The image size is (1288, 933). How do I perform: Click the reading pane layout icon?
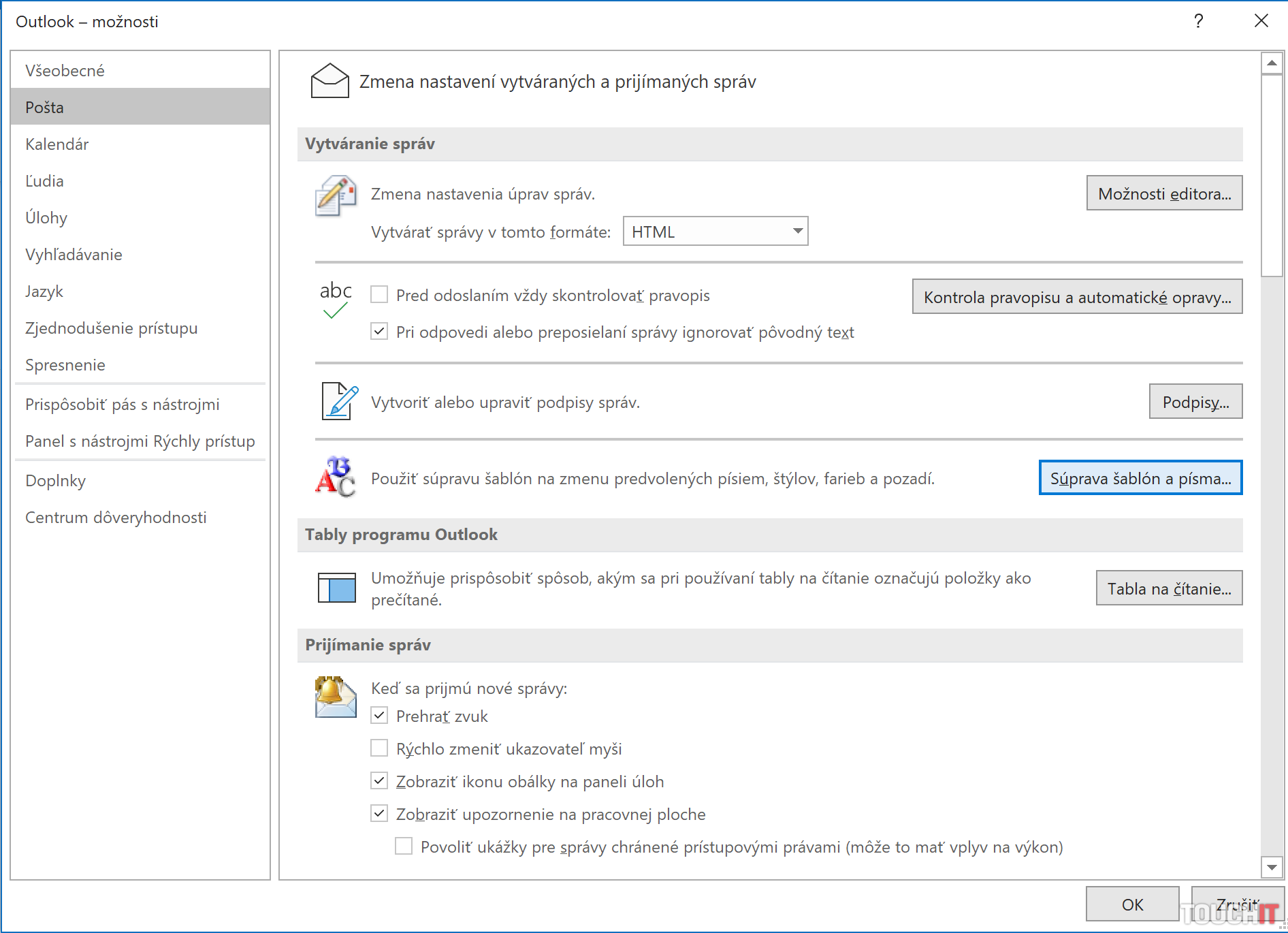[x=337, y=588]
